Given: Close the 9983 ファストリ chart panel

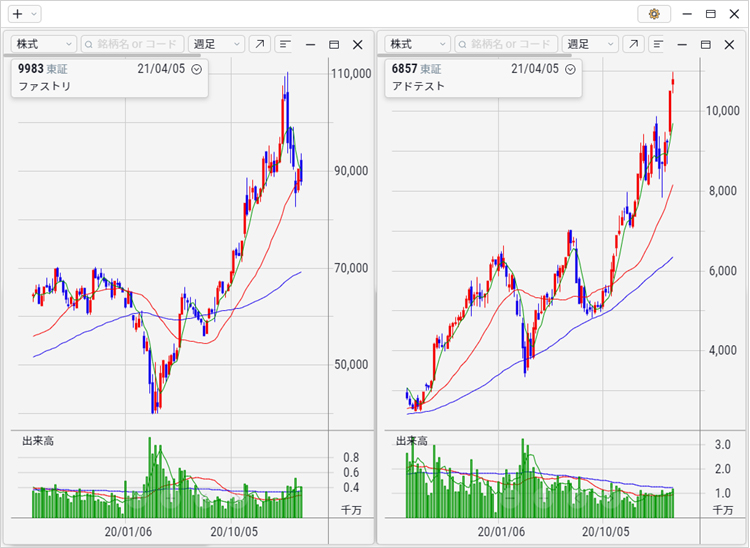Looking at the screenshot, I should (x=357, y=45).
